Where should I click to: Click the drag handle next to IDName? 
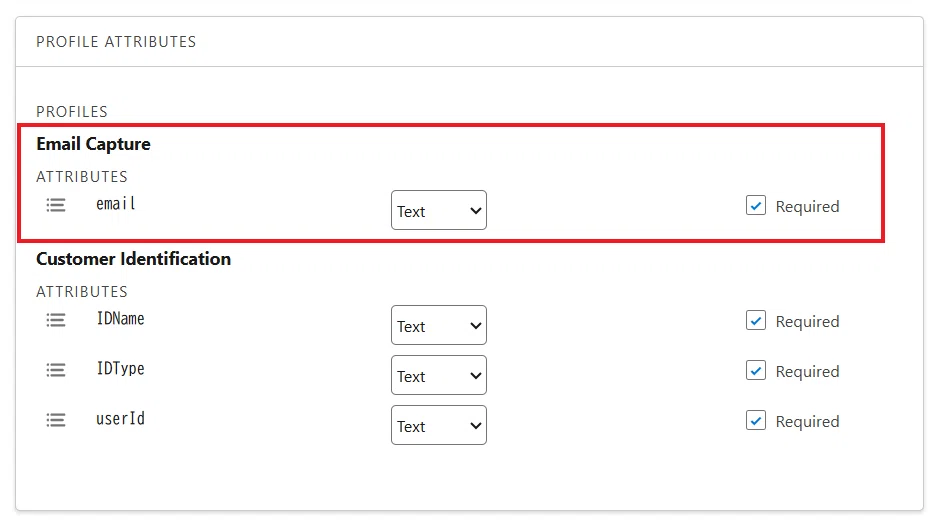coord(56,320)
